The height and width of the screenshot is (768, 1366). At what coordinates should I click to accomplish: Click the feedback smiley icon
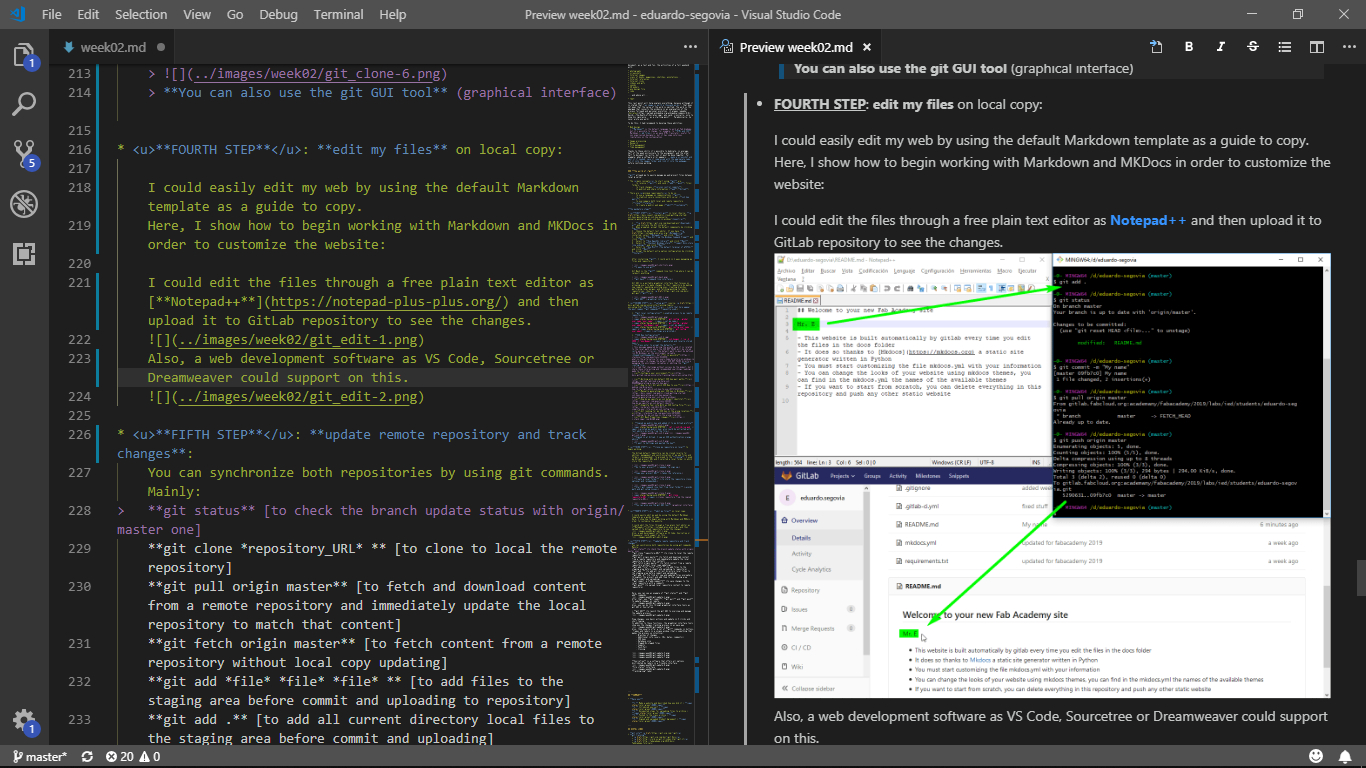1316,757
